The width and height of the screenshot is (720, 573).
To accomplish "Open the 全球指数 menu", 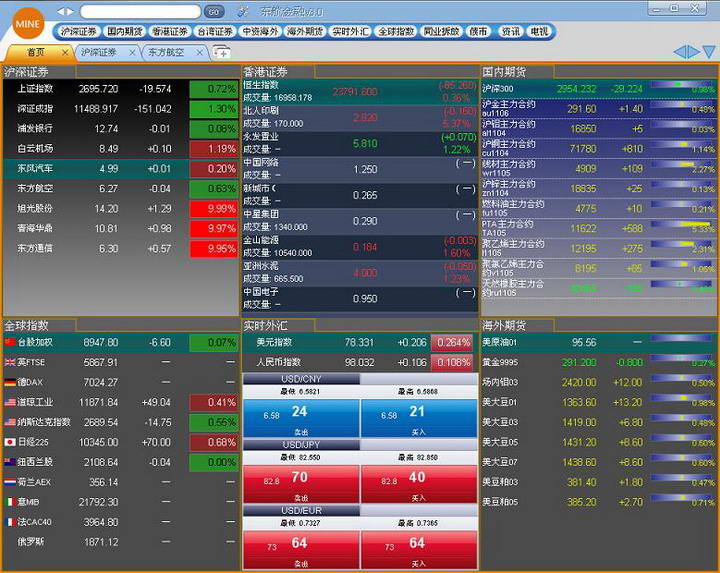I will (x=396, y=32).
